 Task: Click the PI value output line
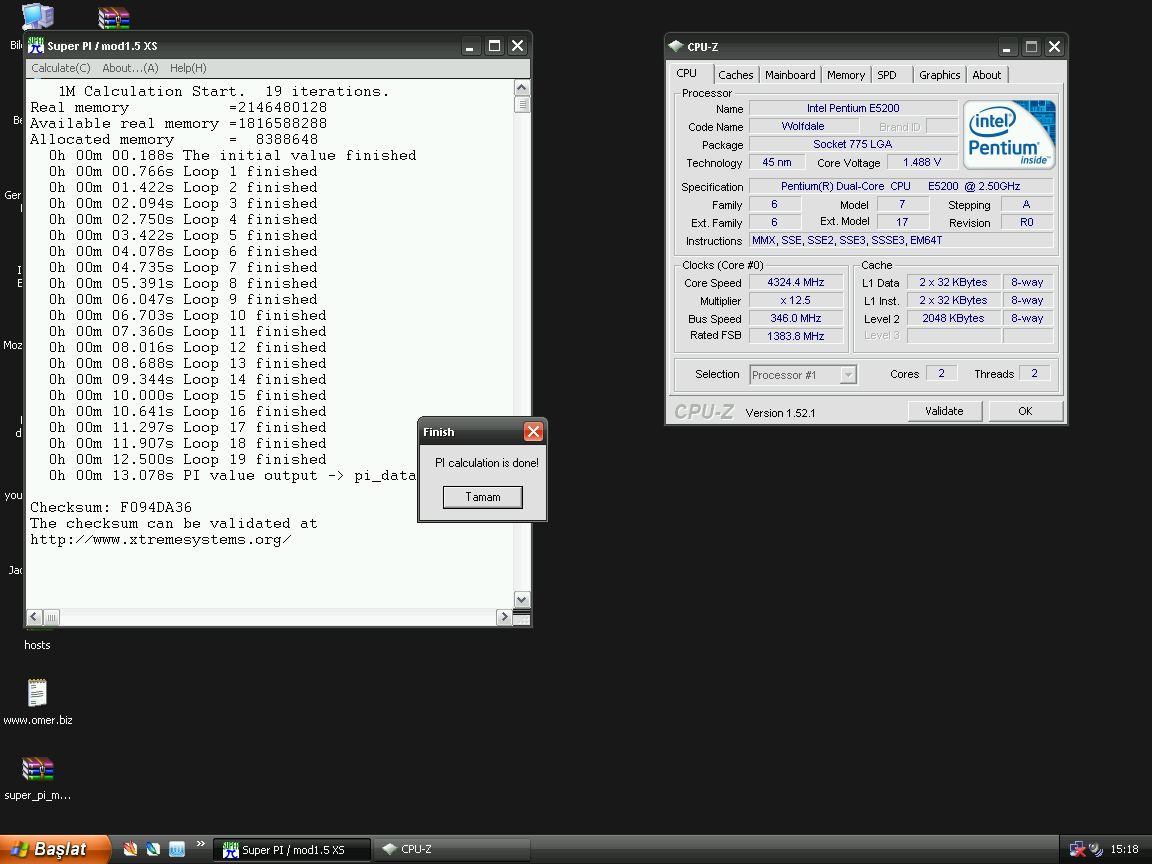pyautogui.click(x=232, y=476)
